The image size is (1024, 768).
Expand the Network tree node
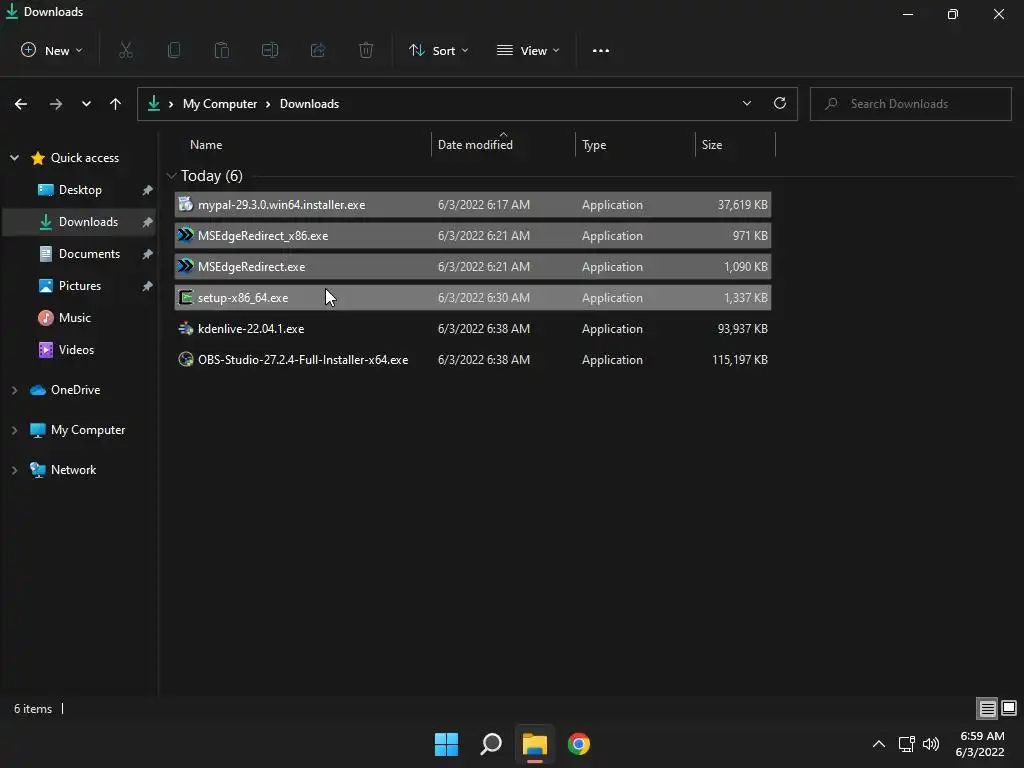click(x=14, y=470)
